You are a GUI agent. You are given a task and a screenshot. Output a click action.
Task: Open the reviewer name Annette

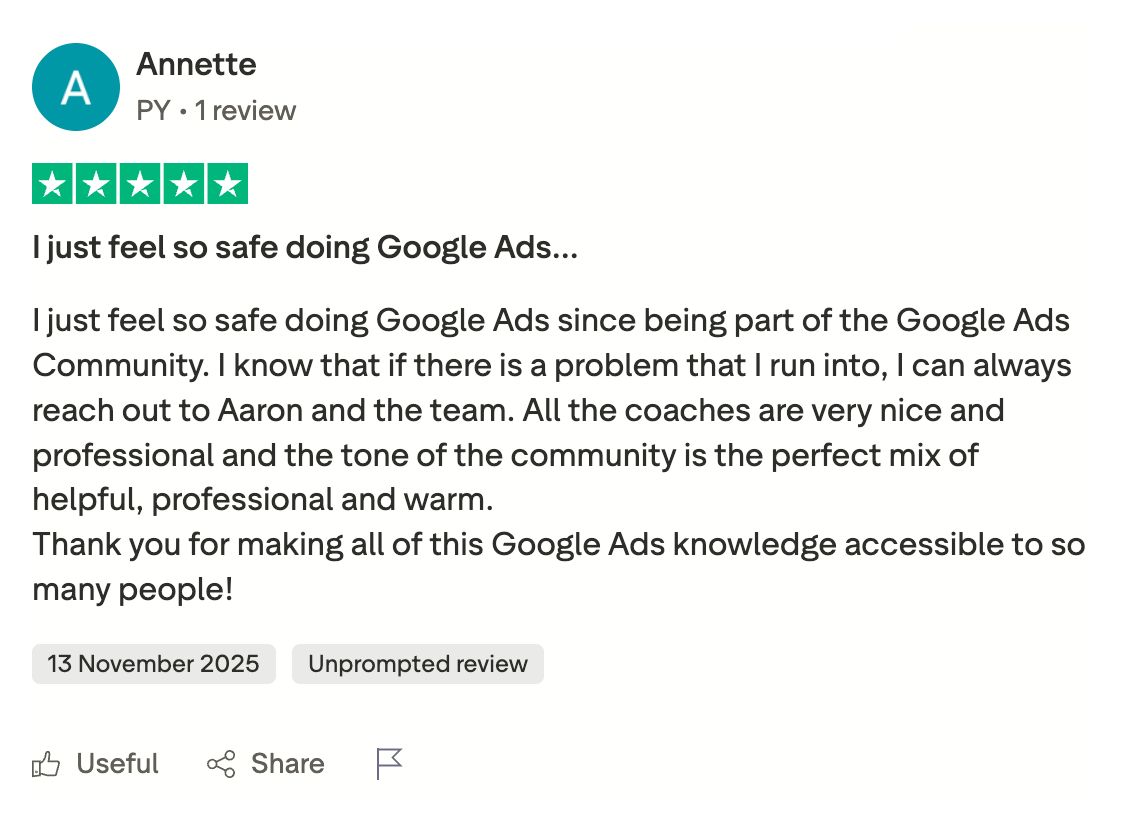click(196, 65)
